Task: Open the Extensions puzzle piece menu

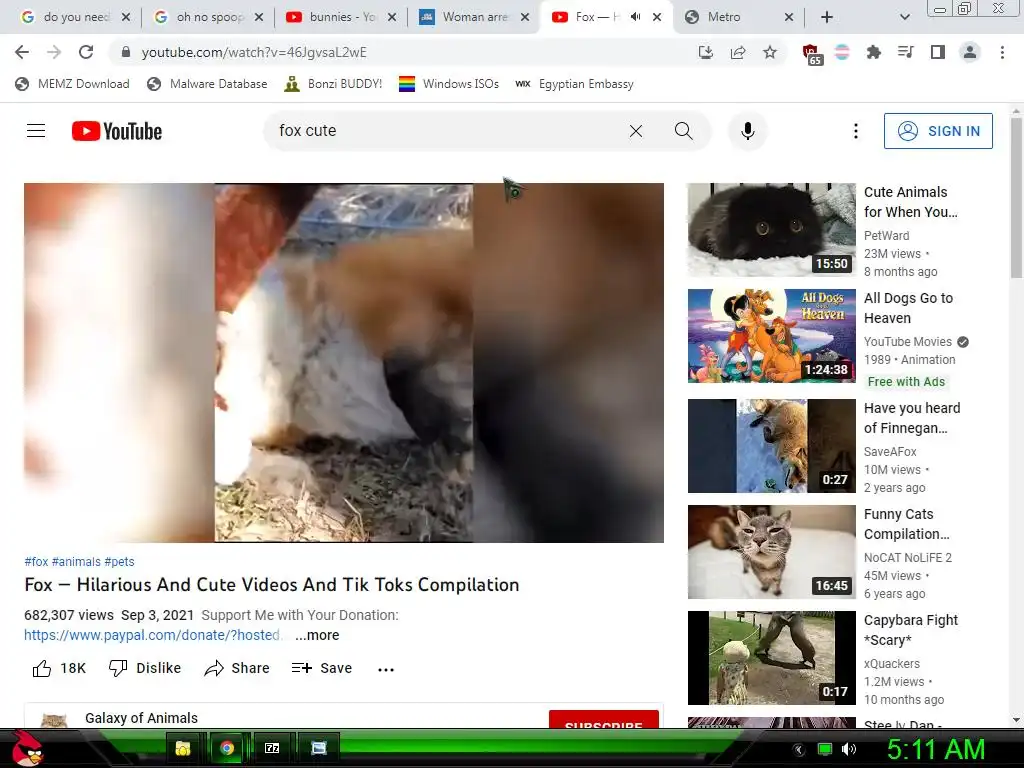Action: tap(873, 52)
